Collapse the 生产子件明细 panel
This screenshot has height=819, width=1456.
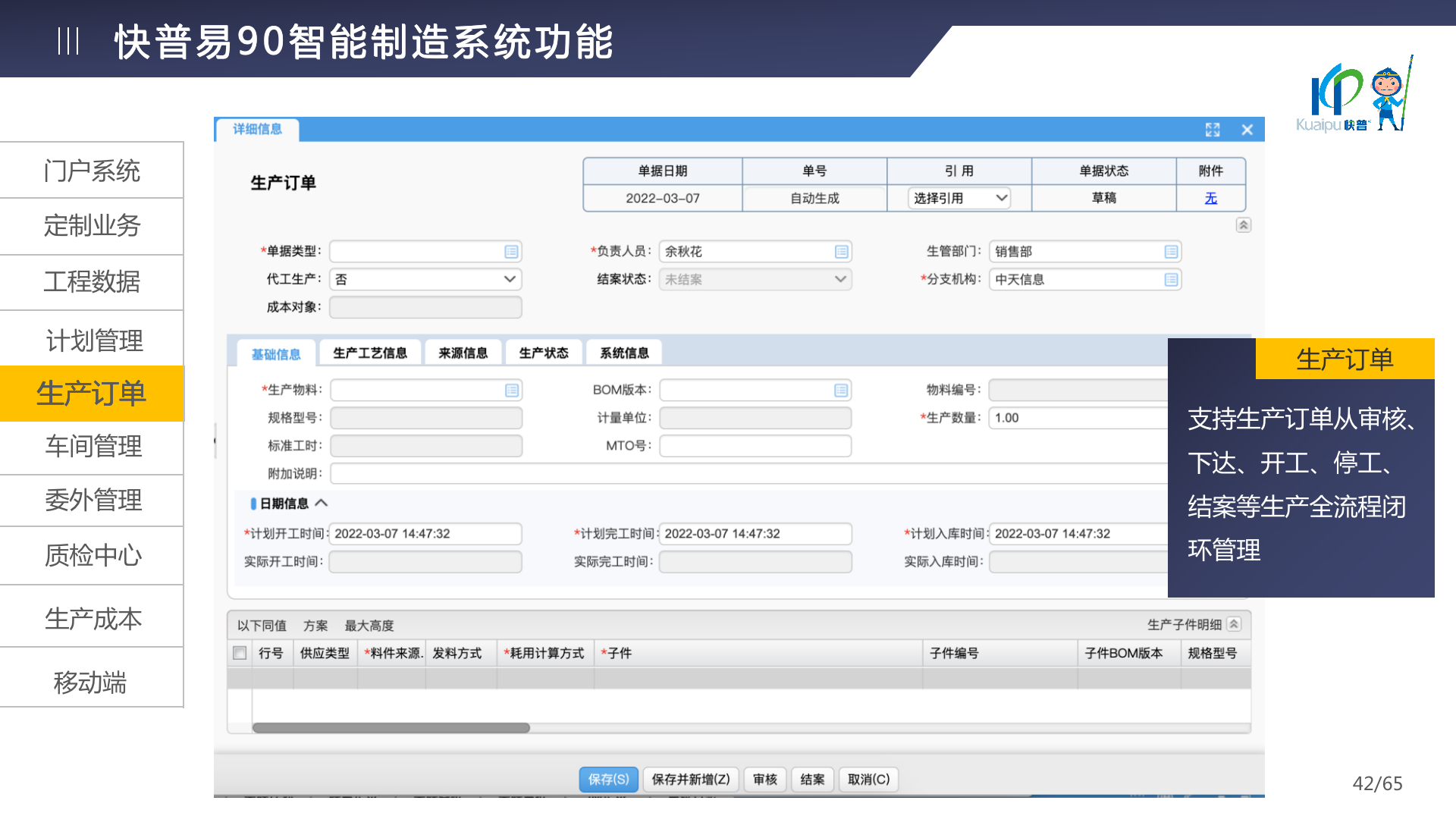pos(1234,624)
